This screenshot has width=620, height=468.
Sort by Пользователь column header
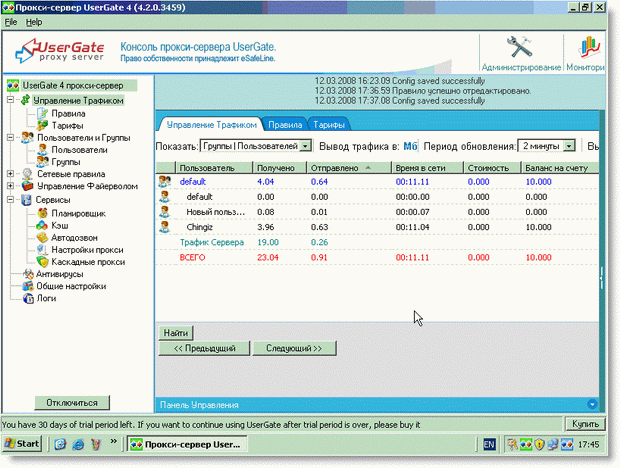click(214, 168)
